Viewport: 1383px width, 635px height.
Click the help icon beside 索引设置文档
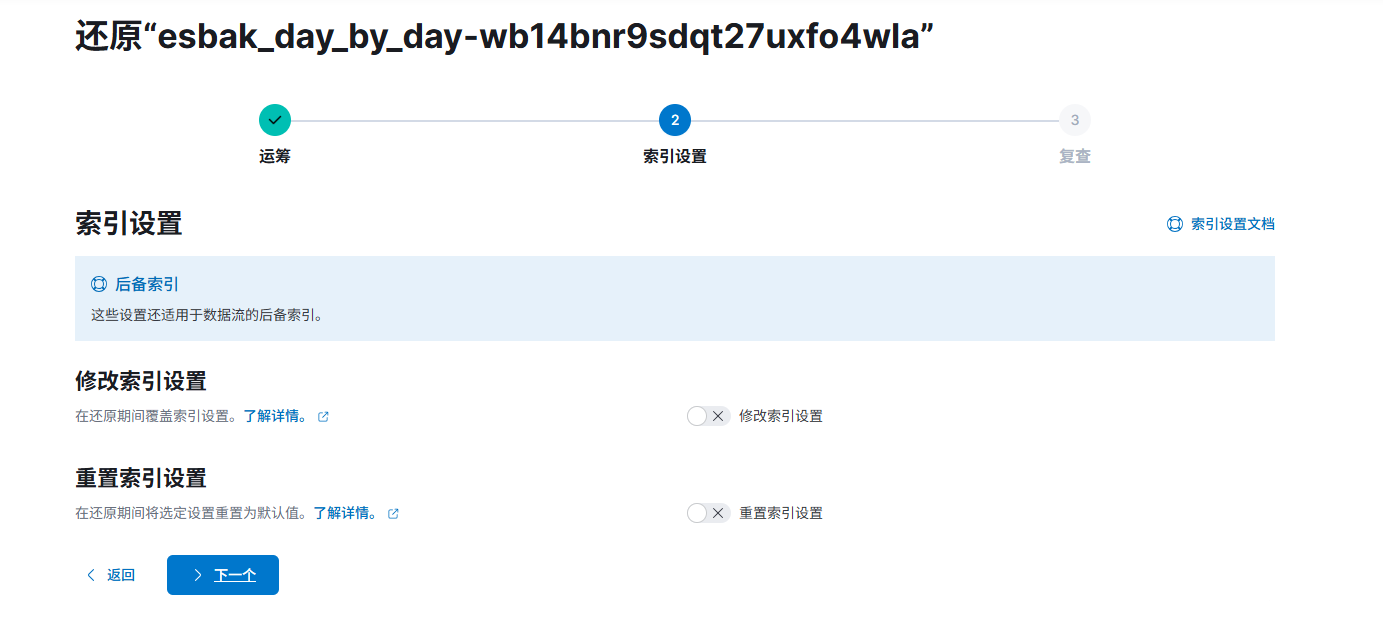pos(1175,224)
